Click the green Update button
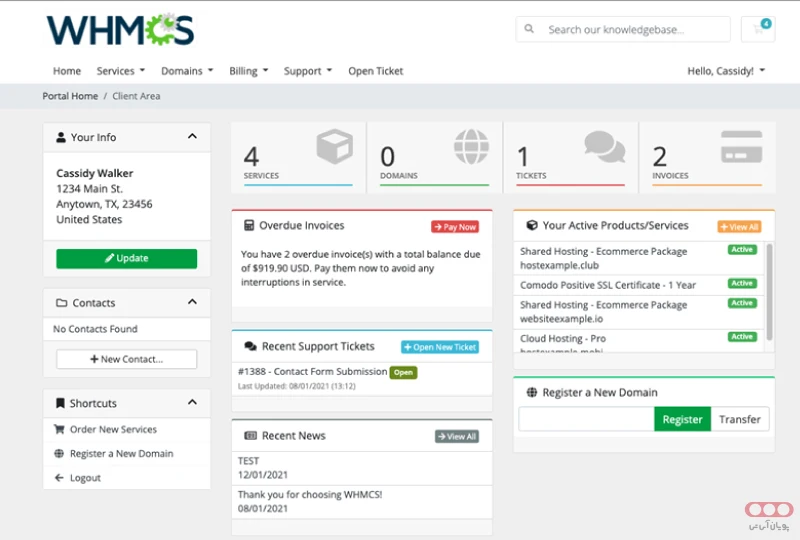The width and height of the screenshot is (800, 540). pyautogui.click(x=127, y=258)
